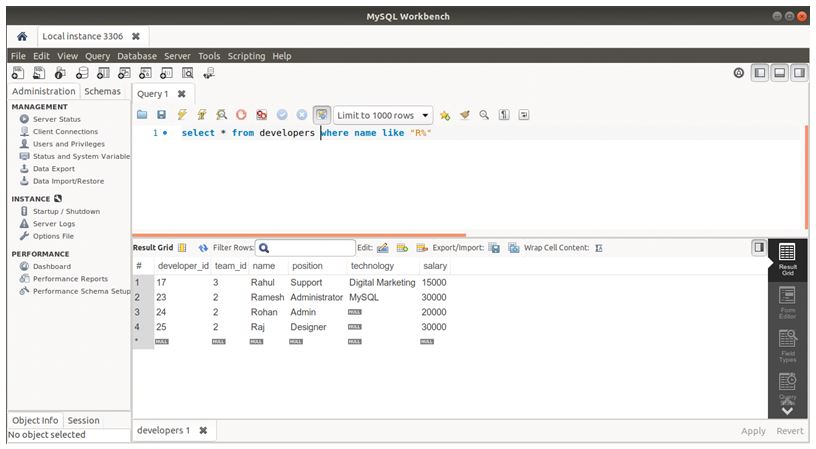The image size is (816, 449).
Task: Click the Create new stored procedure icon
Action: 145,73
